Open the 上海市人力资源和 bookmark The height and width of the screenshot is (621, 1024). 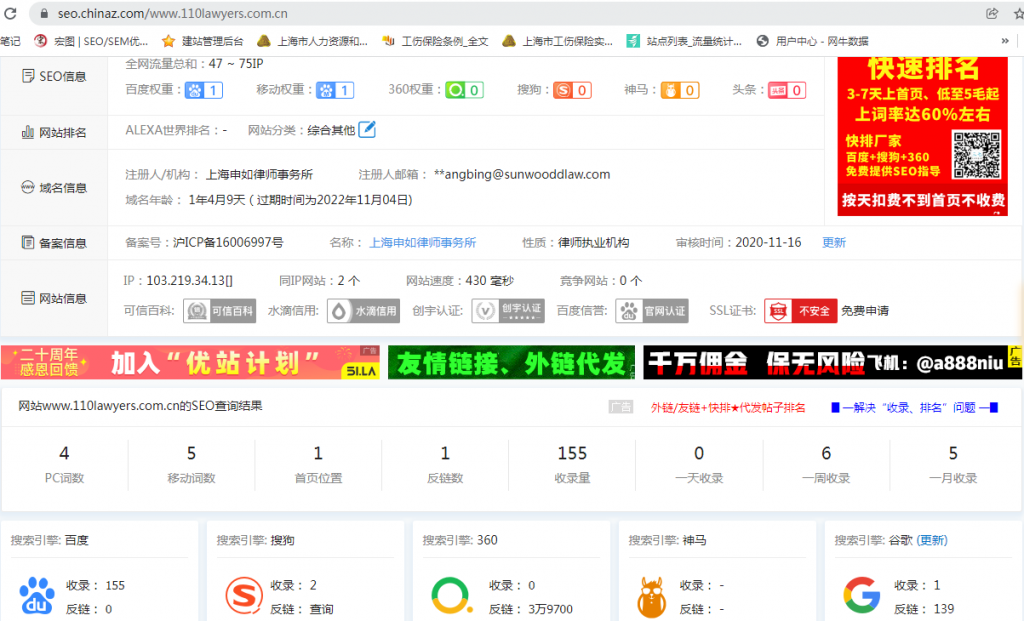click(313, 41)
